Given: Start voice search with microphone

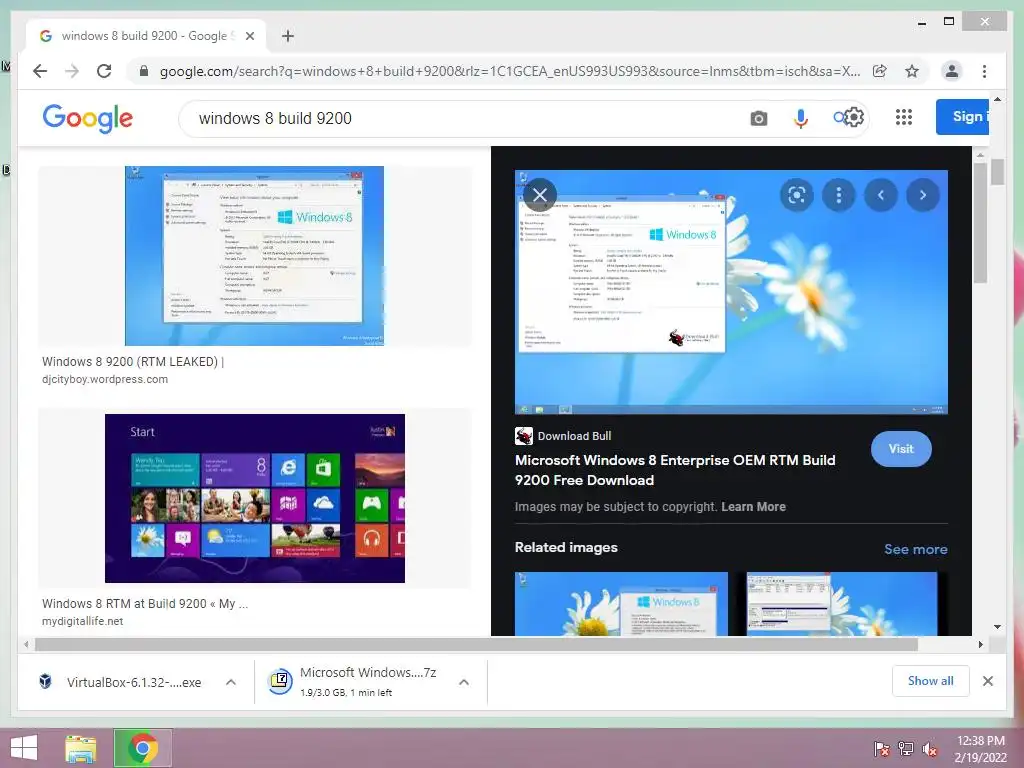Looking at the screenshot, I should click(801, 118).
